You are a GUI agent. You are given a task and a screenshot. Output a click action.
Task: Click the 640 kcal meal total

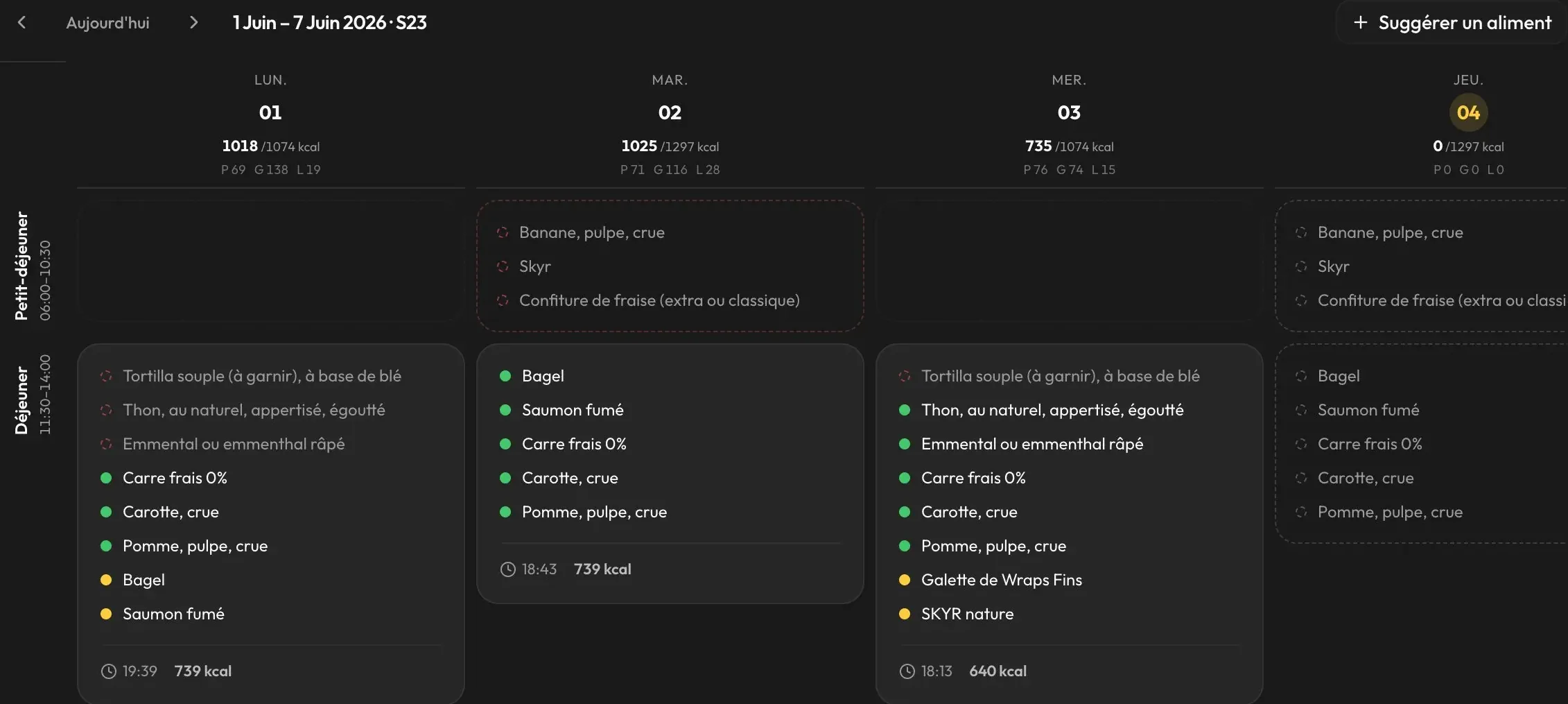[998, 671]
